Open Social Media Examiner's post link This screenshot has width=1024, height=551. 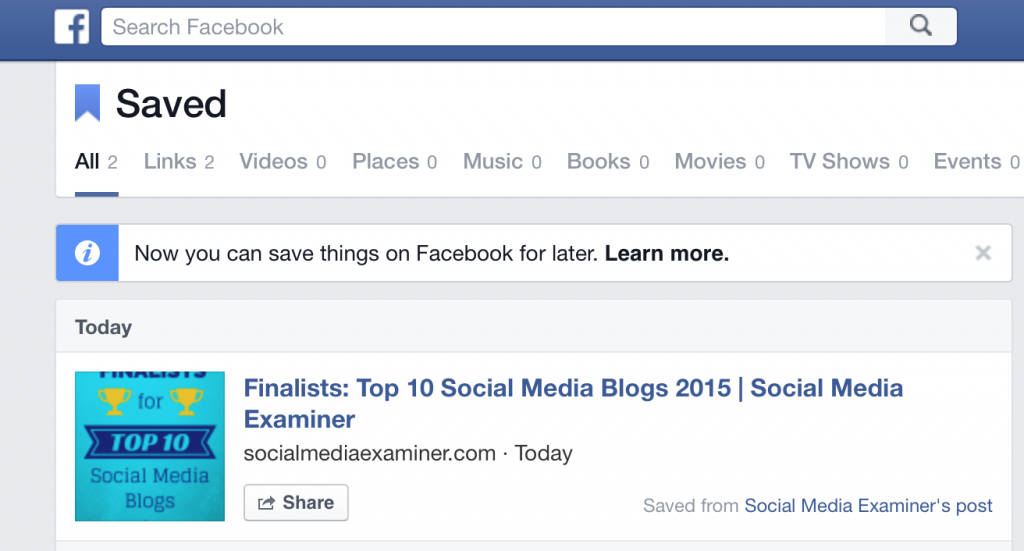[x=868, y=505]
